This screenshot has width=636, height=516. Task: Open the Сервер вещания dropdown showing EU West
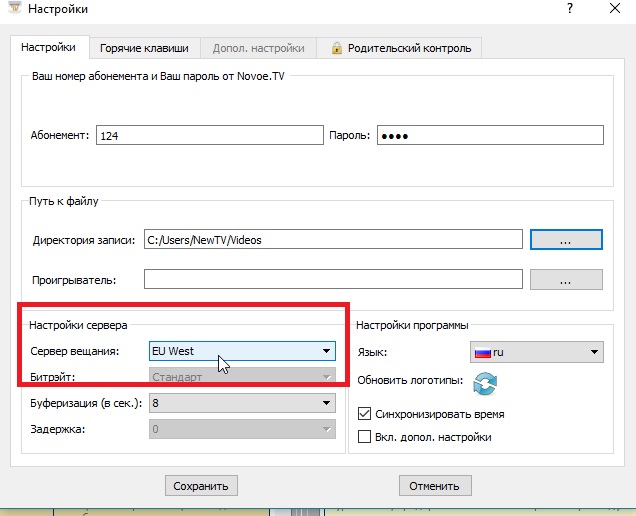point(242,351)
